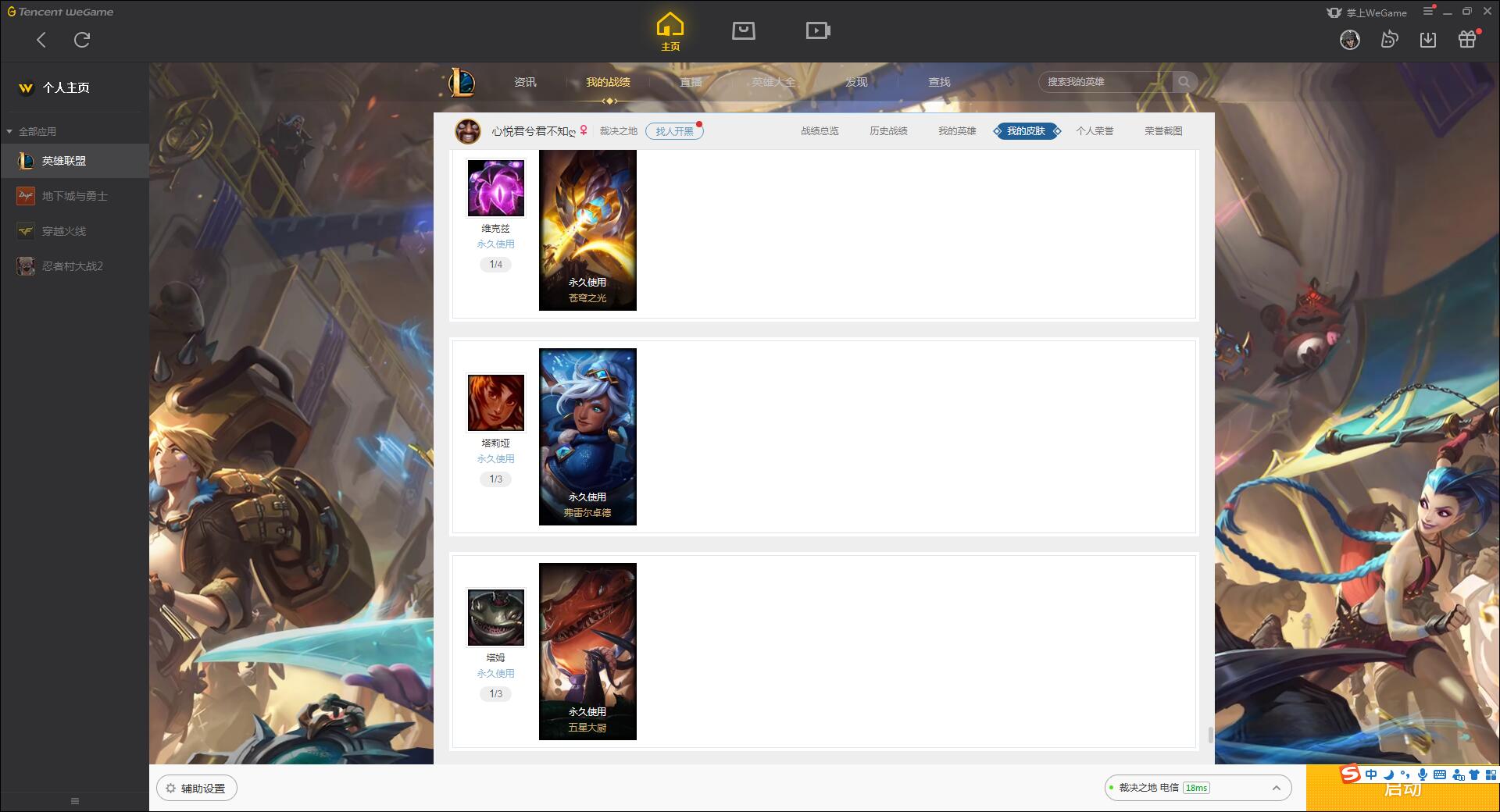Click the 找人开黑 button
This screenshot has width=1500, height=812.
(674, 131)
